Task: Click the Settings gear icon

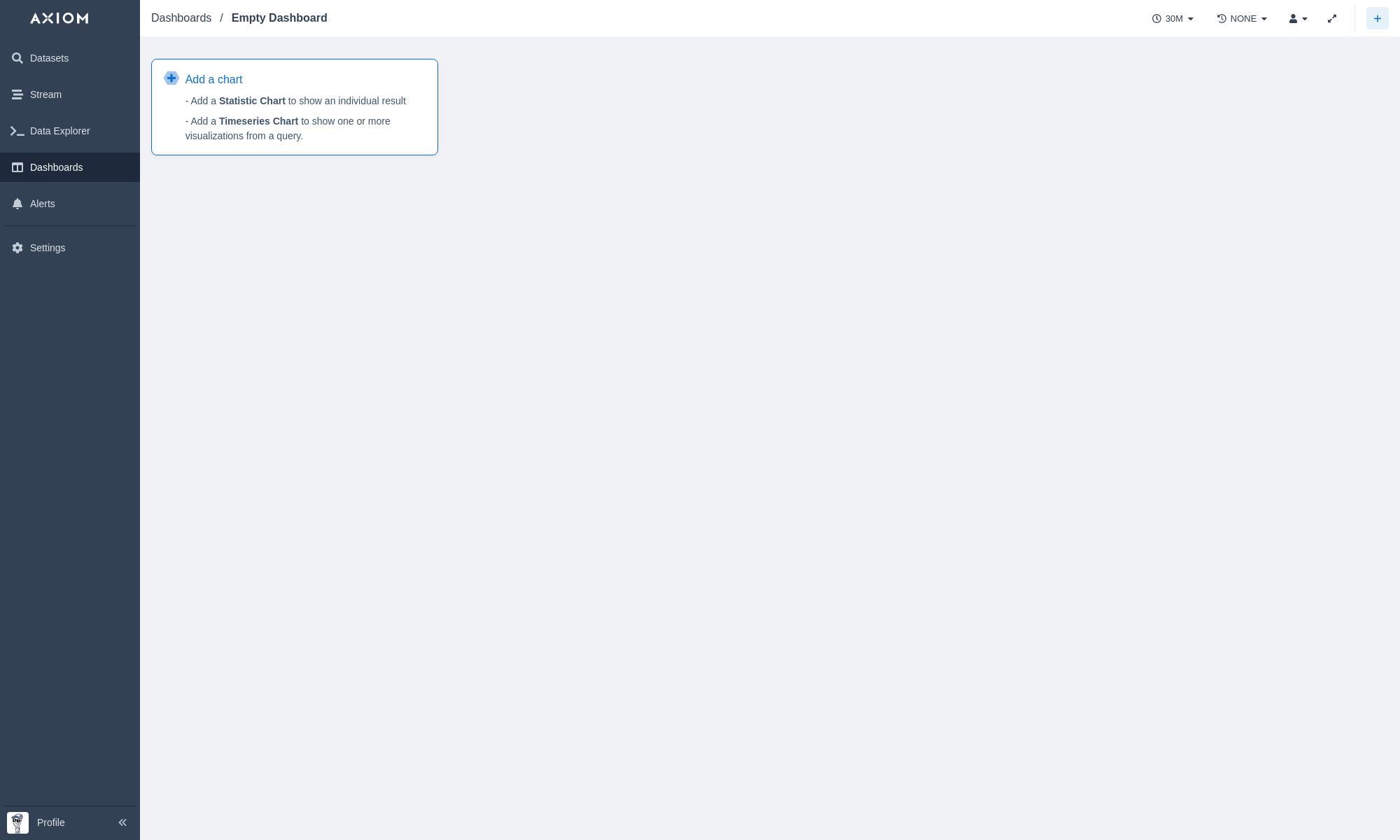Action: (17, 248)
